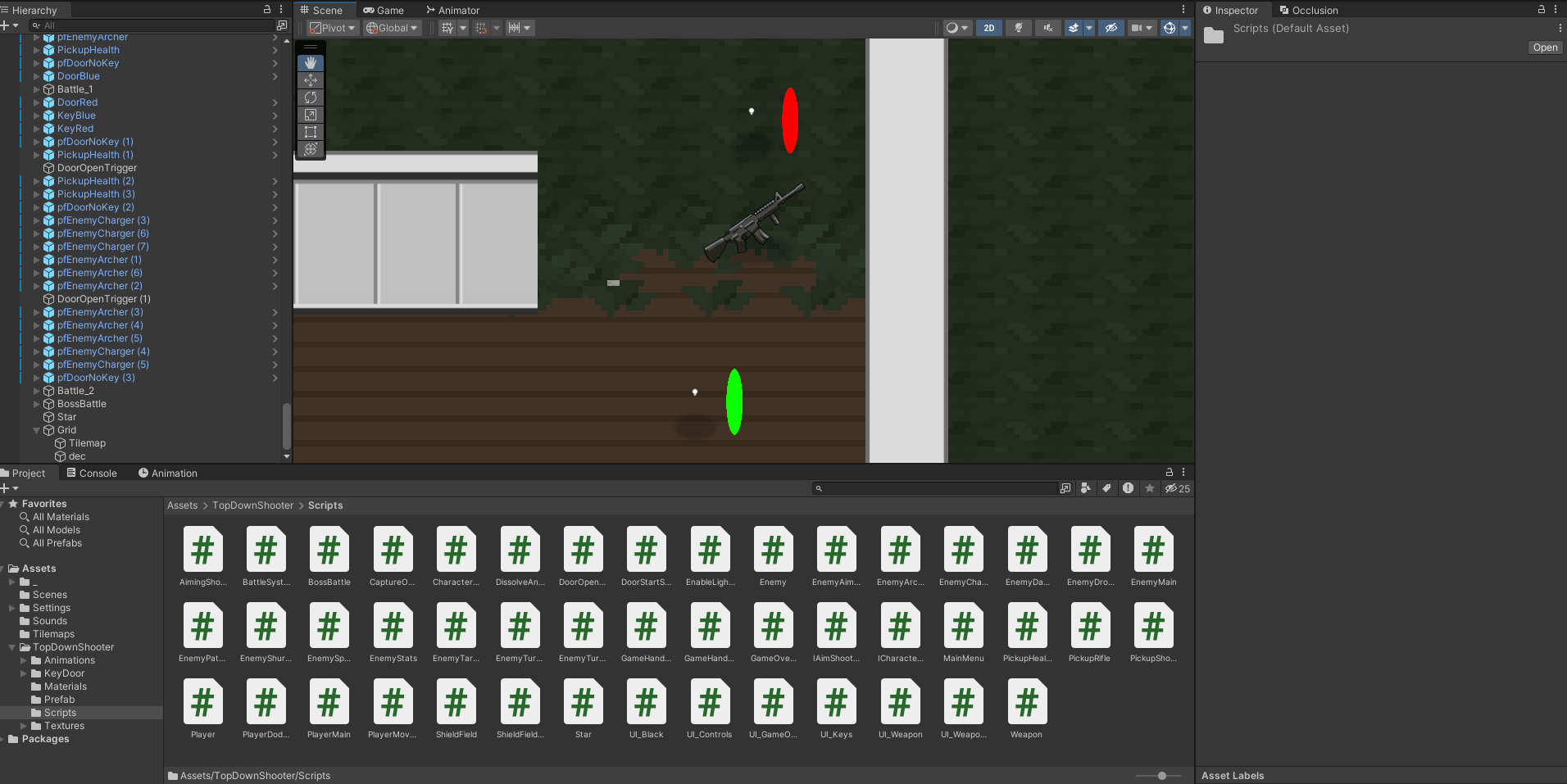Open the Pivot mode dropdown
Screen dimensions: 1567x784
tap(333, 28)
